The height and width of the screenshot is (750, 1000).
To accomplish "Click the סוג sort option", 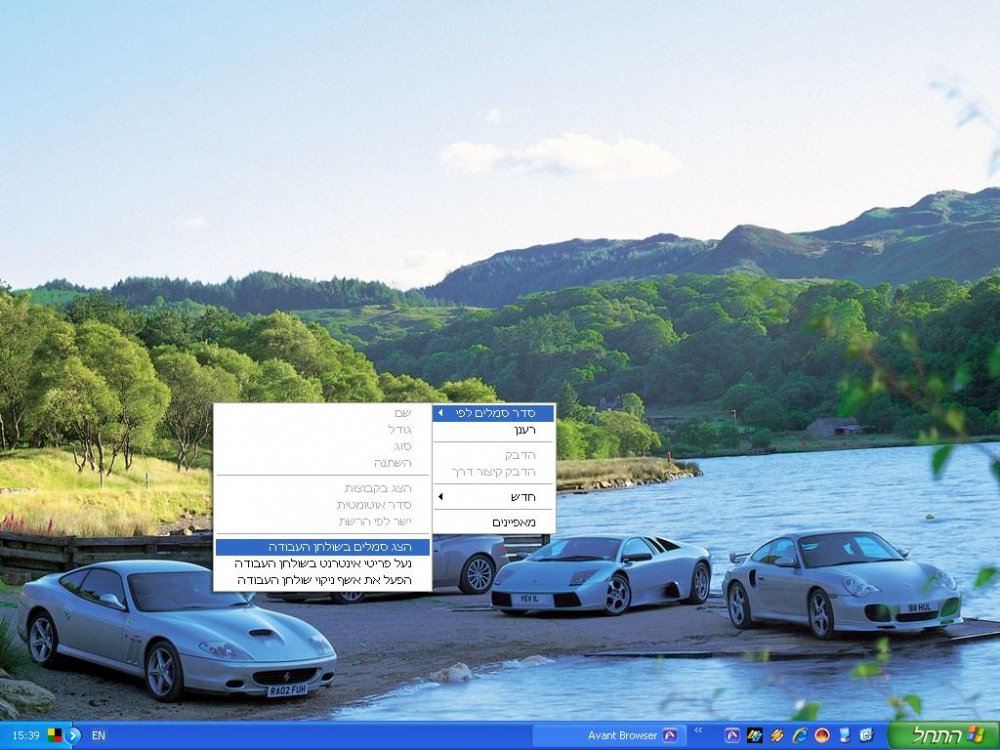I will (323, 446).
